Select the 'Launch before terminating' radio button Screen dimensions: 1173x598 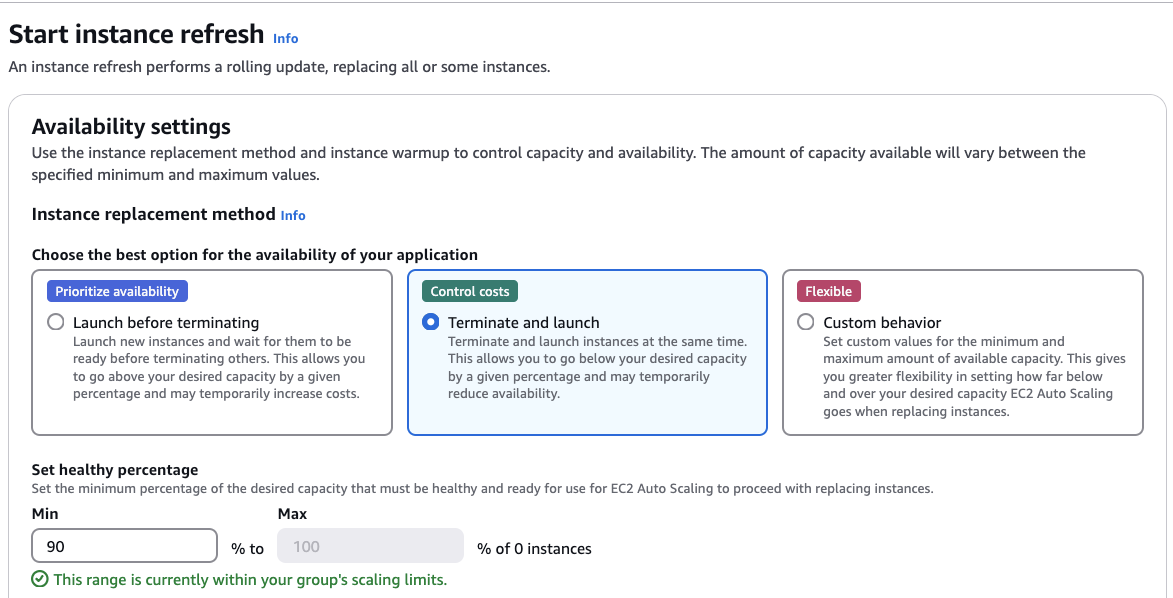(56, 321)
